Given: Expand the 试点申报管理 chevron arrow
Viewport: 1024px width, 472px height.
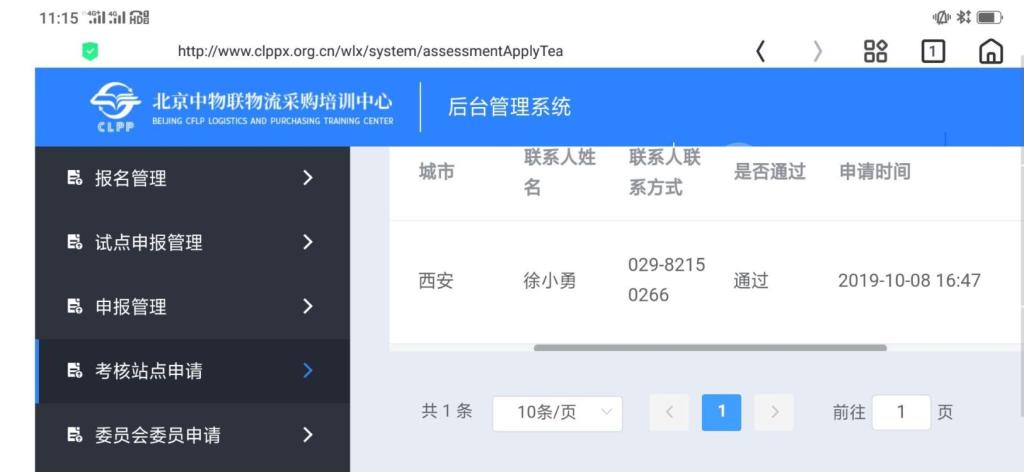Looking at the screenshot, I should pyautogui.click(x=307, y=242).
